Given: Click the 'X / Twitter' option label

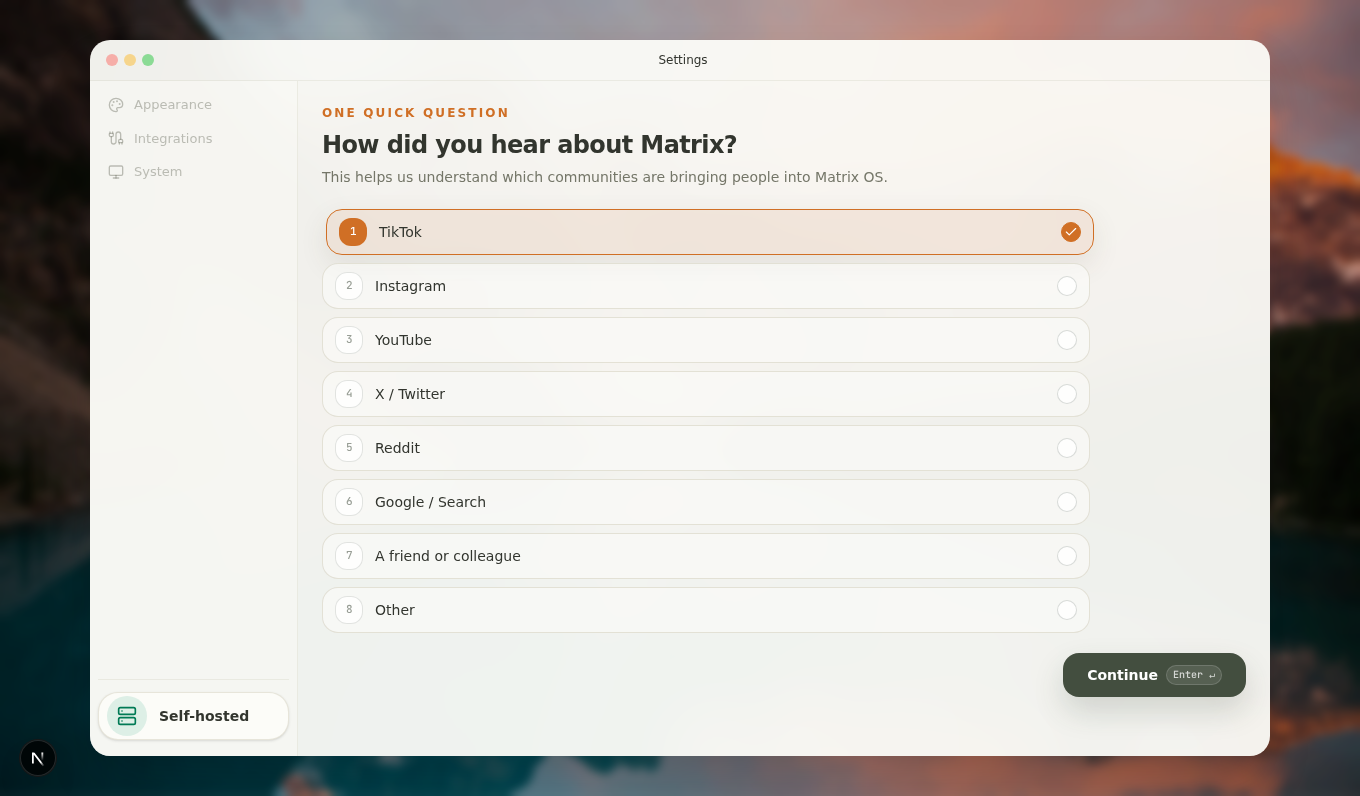Looking at the screenshot, I should (x=410, y=394).
